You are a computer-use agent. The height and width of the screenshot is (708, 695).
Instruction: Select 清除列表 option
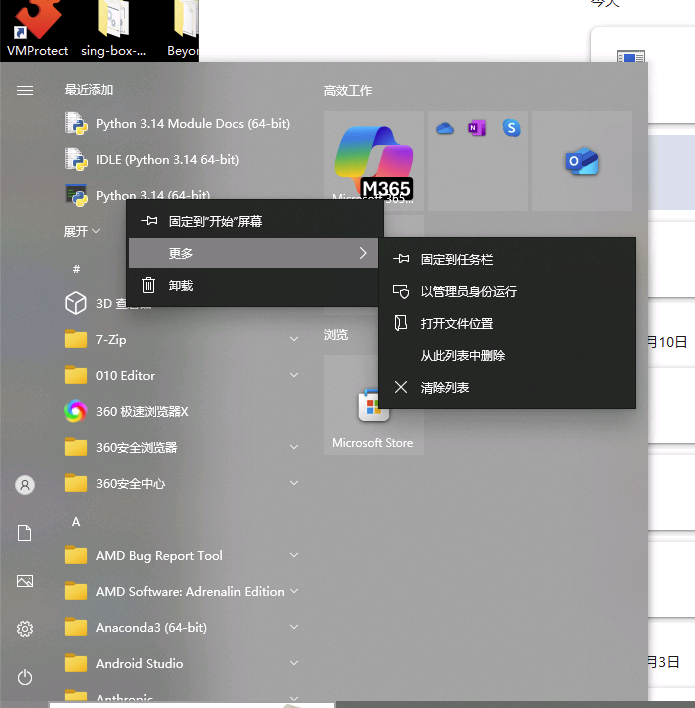[507, 387]
